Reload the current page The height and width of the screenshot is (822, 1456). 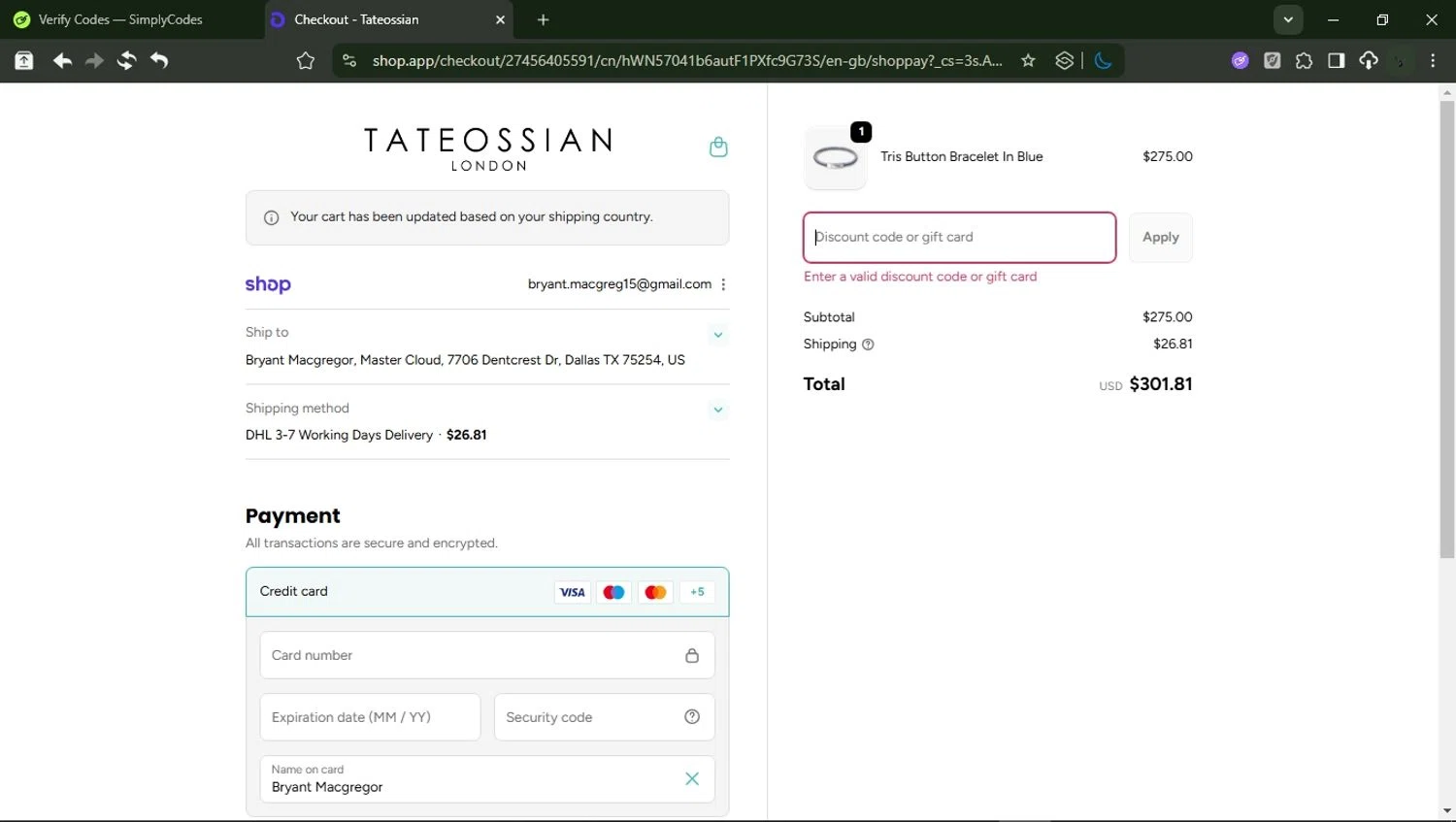pos(126,60)
